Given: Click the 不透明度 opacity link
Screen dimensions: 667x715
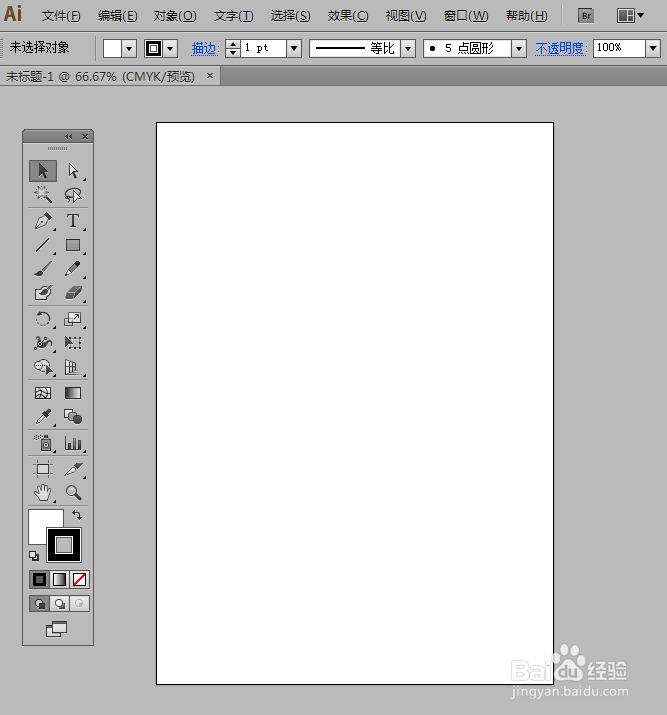Looking at the screenshot, I should coord(561,48).
